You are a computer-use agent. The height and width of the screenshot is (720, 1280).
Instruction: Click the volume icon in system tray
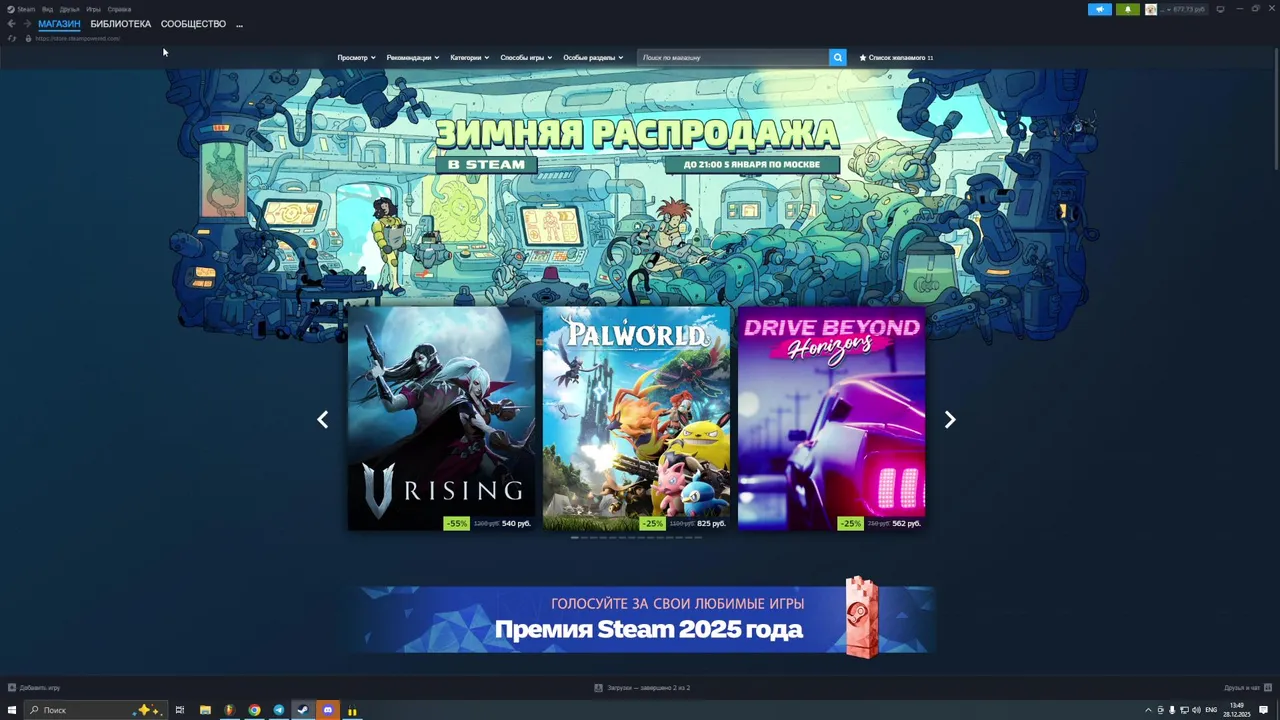pos(1196,710)
